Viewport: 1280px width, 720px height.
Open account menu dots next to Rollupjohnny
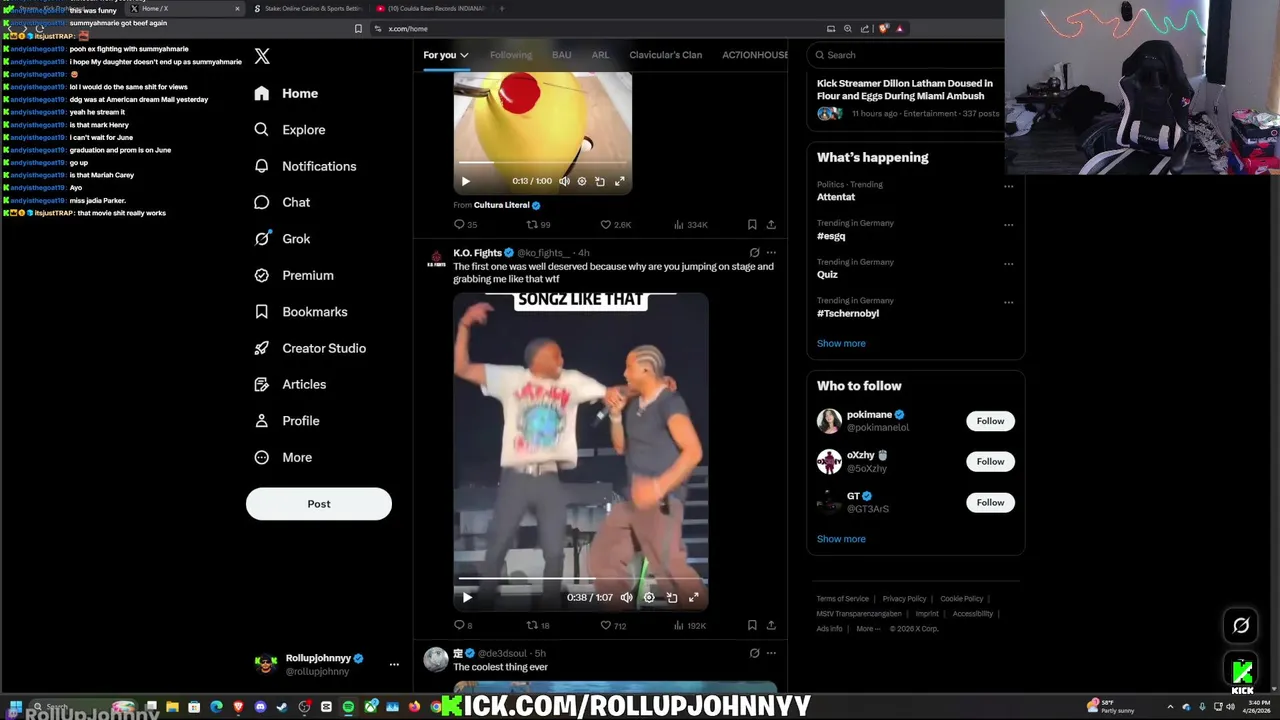tap(394, 664)
